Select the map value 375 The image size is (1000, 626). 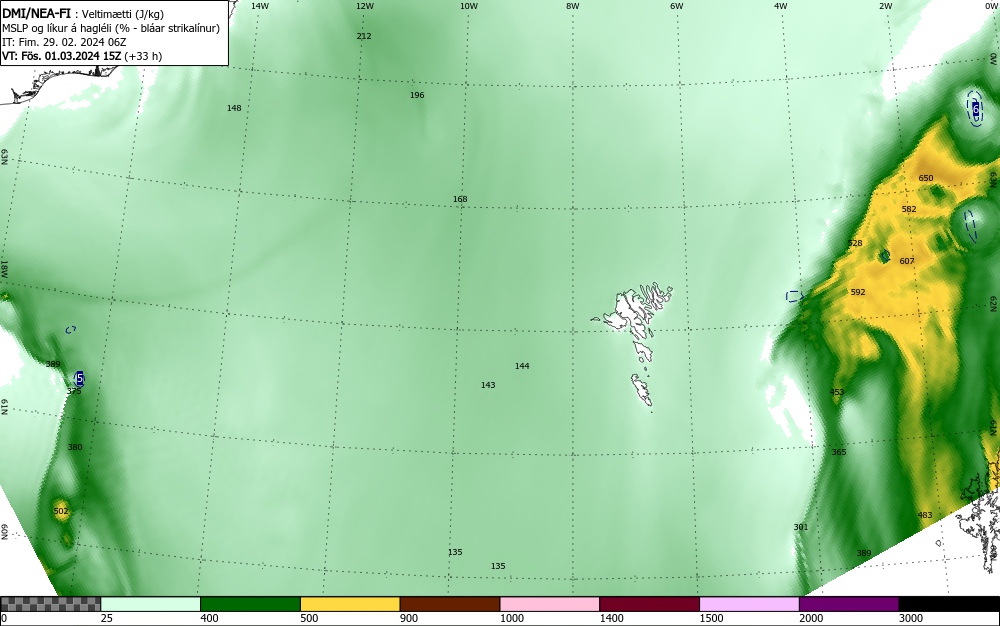tap(74, 391)
